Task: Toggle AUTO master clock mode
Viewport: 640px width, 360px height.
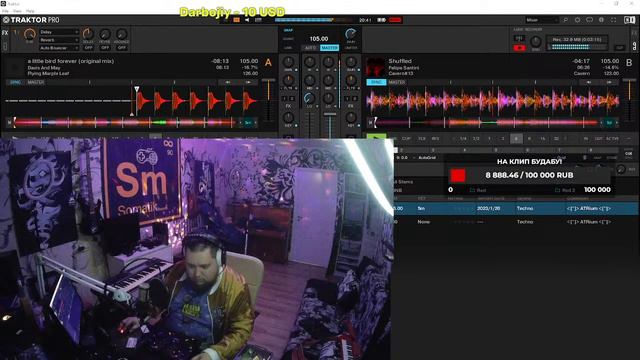Action: pyautogui.click(x=310, y=48)
